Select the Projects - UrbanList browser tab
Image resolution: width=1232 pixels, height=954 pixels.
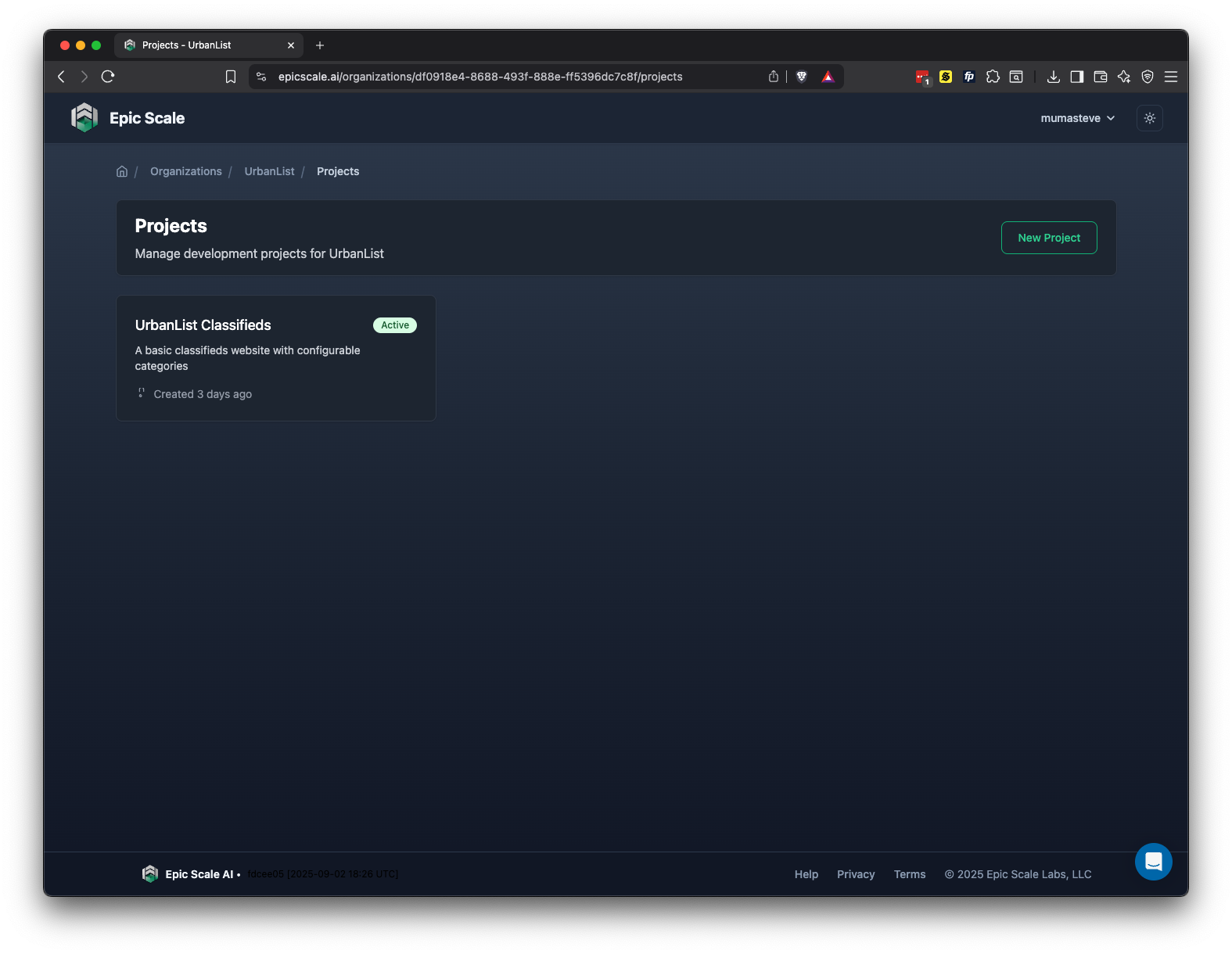pyautogui.click(x=209, y=45)
